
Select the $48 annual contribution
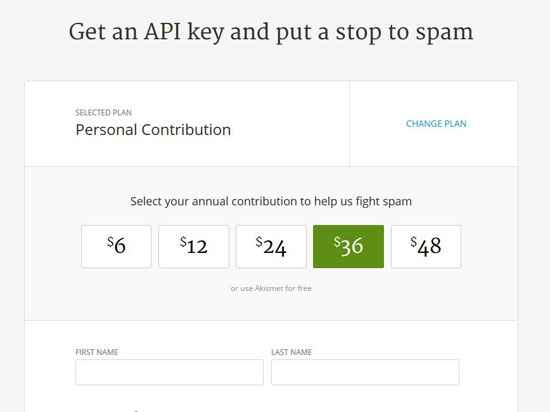coord(426,246)
